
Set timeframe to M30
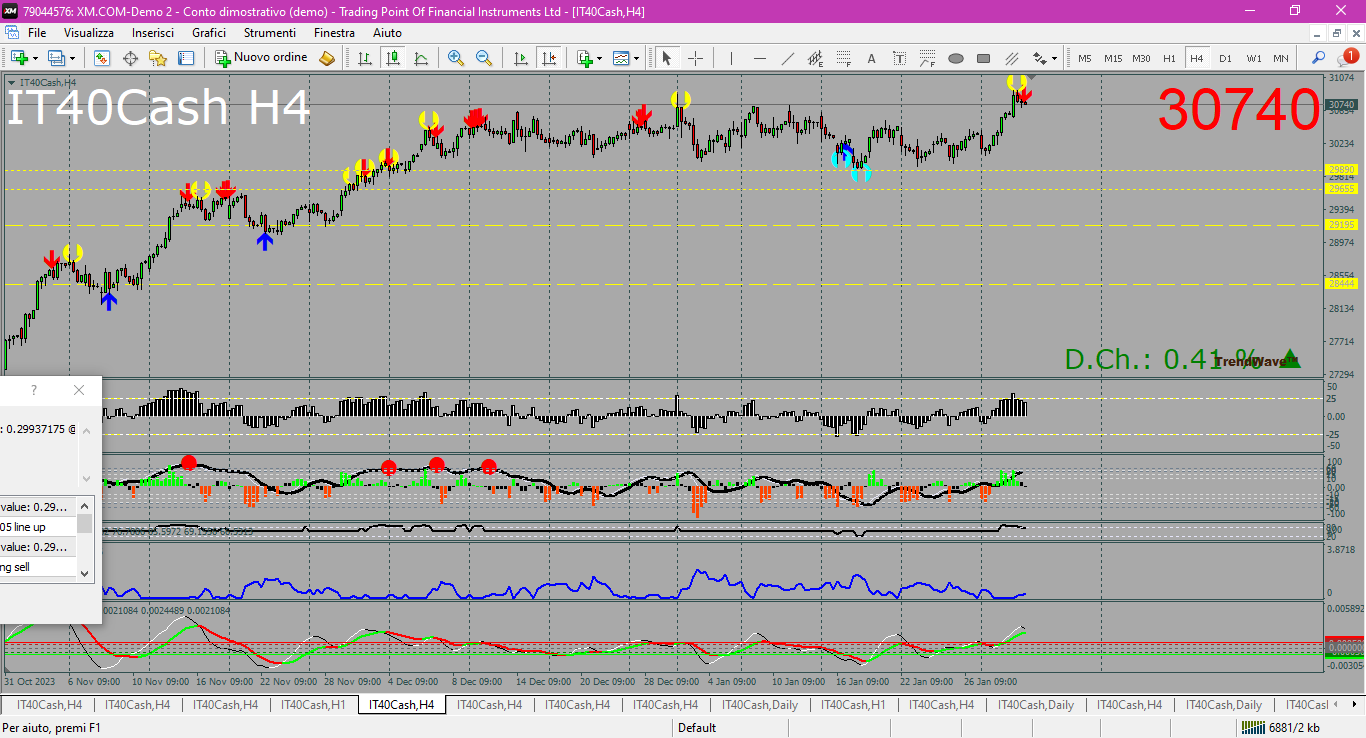(x=1141, y=58)
